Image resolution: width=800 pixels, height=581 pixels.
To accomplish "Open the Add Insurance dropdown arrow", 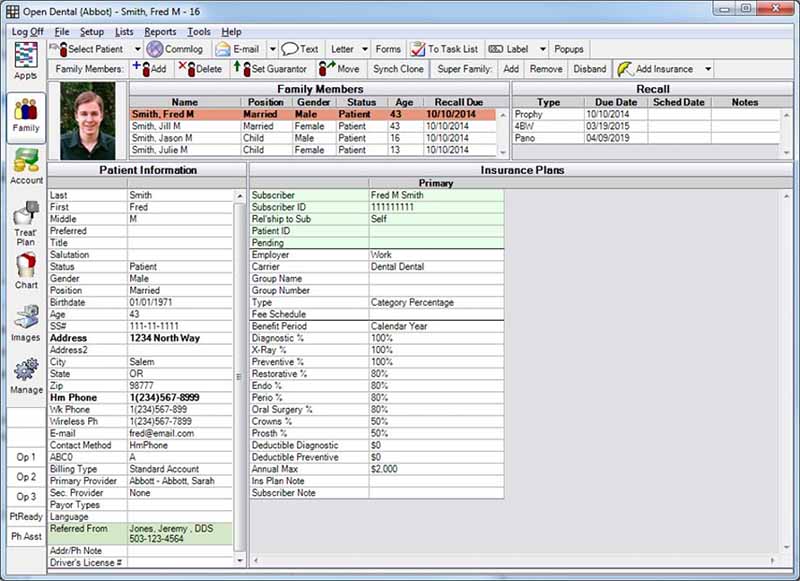I will 708,69.
